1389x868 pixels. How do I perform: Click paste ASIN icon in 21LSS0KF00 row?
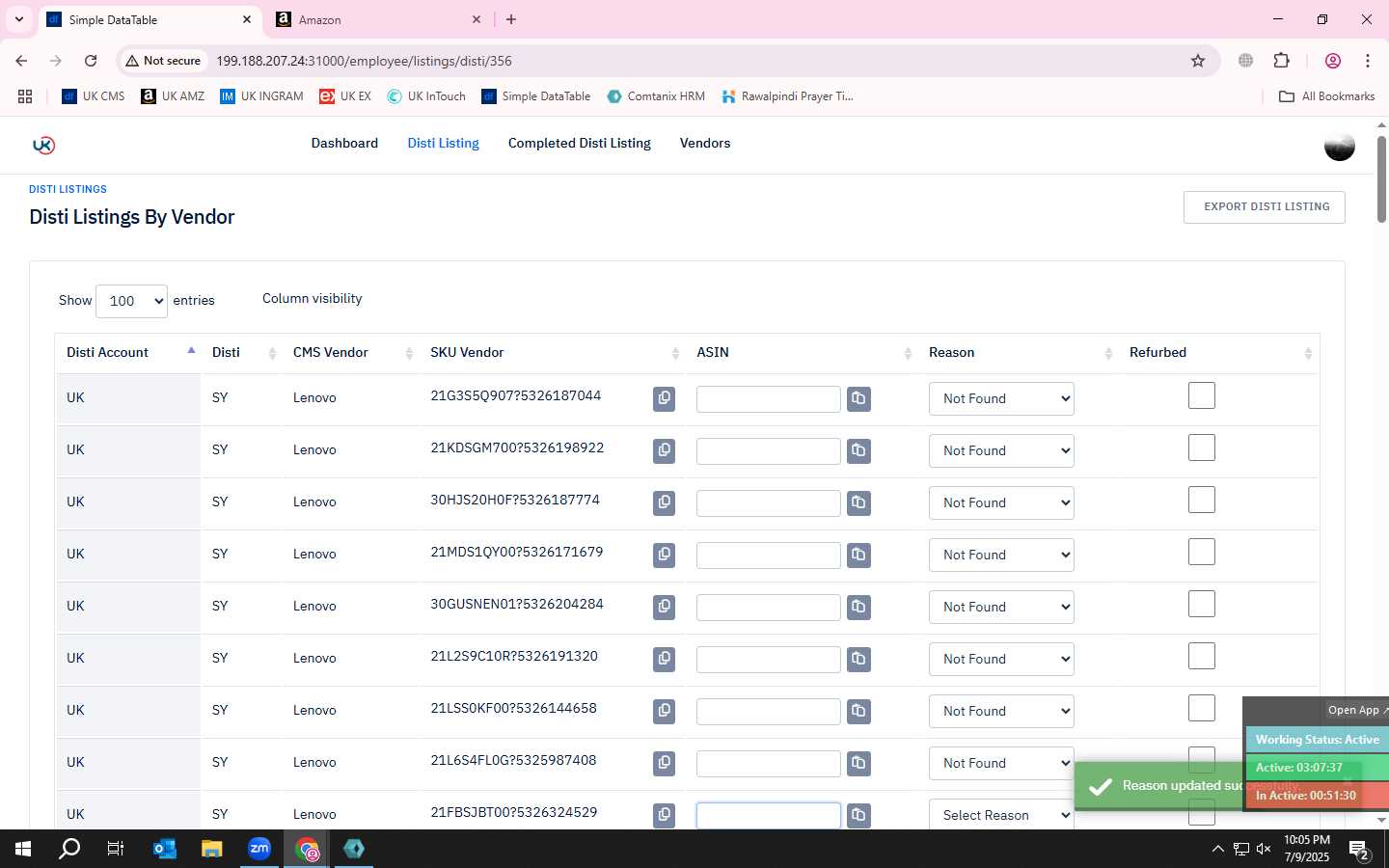(858, 711)
